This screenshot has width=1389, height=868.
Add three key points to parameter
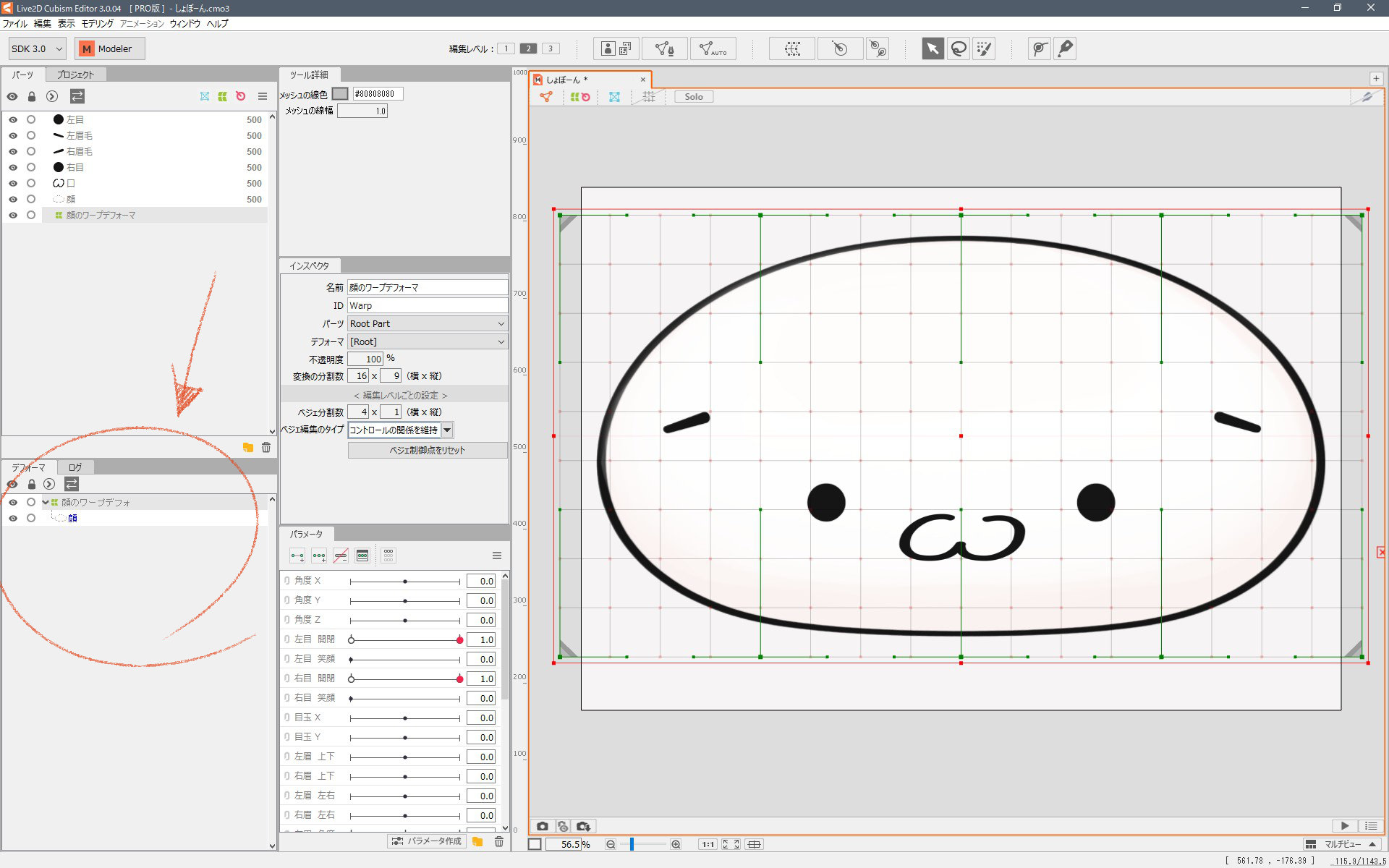319,556
